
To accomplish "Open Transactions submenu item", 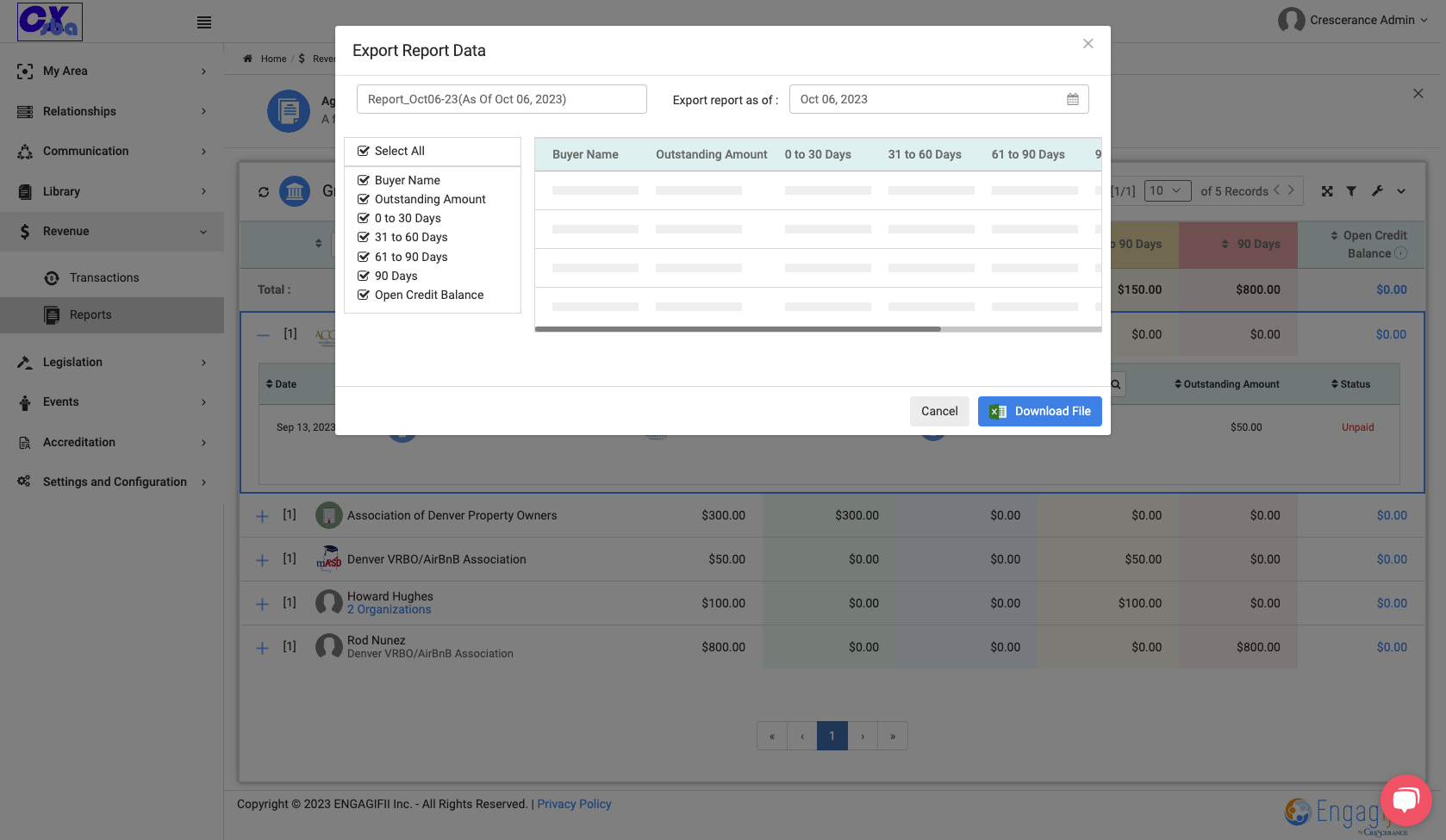I will click(x=112, y=277).
